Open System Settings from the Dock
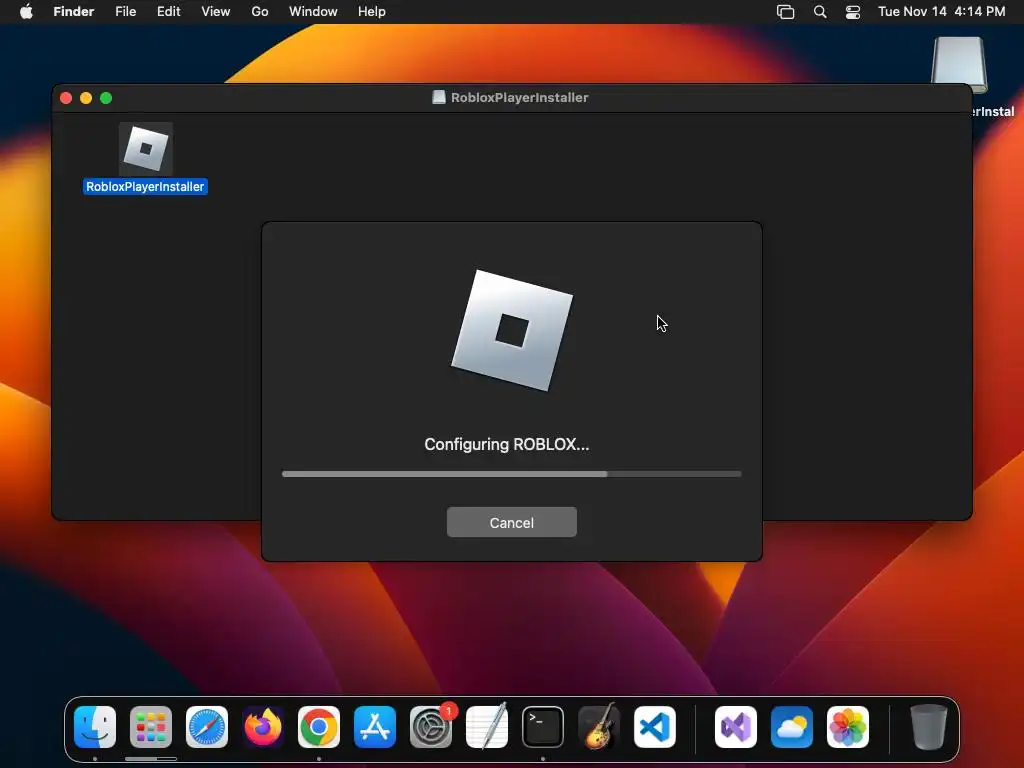This screenshot has width=1024, height=768. pyautogui.click(x=431, y=727)
